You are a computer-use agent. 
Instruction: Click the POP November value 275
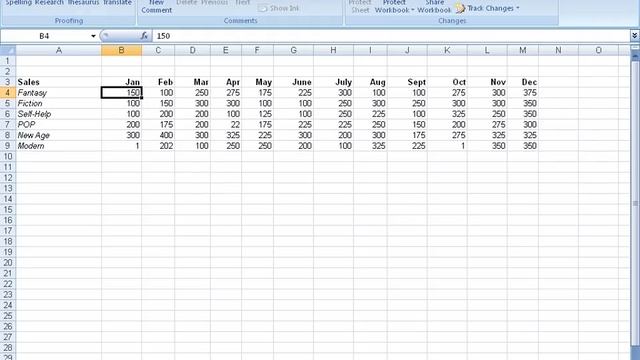coord(487,124)
